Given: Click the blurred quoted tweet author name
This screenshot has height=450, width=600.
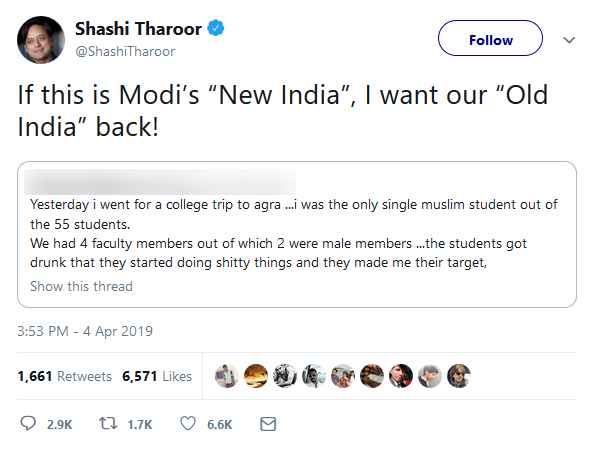Looking at the screenshot, I should point(160,181).
